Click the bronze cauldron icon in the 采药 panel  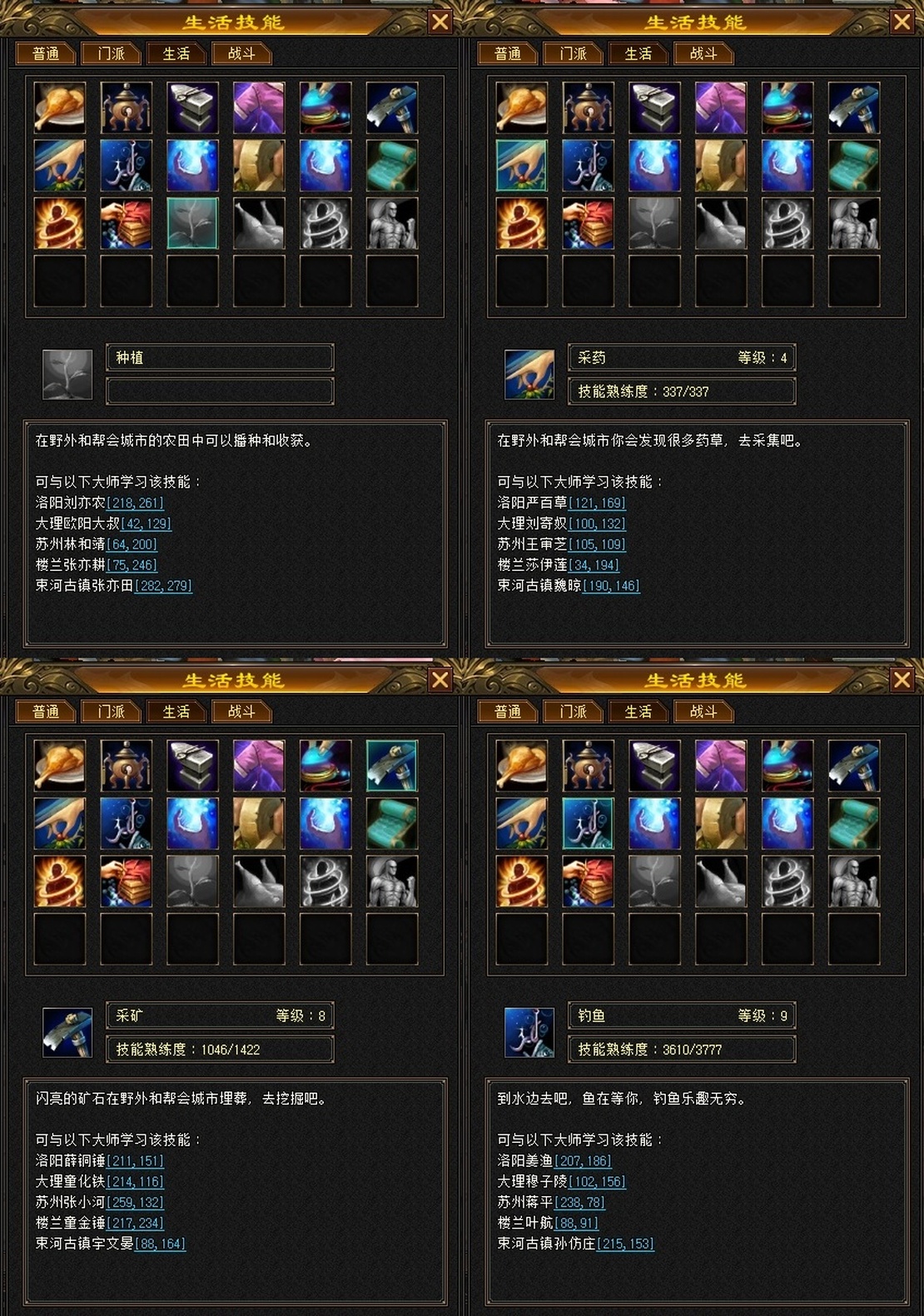[x=589, y=107]
